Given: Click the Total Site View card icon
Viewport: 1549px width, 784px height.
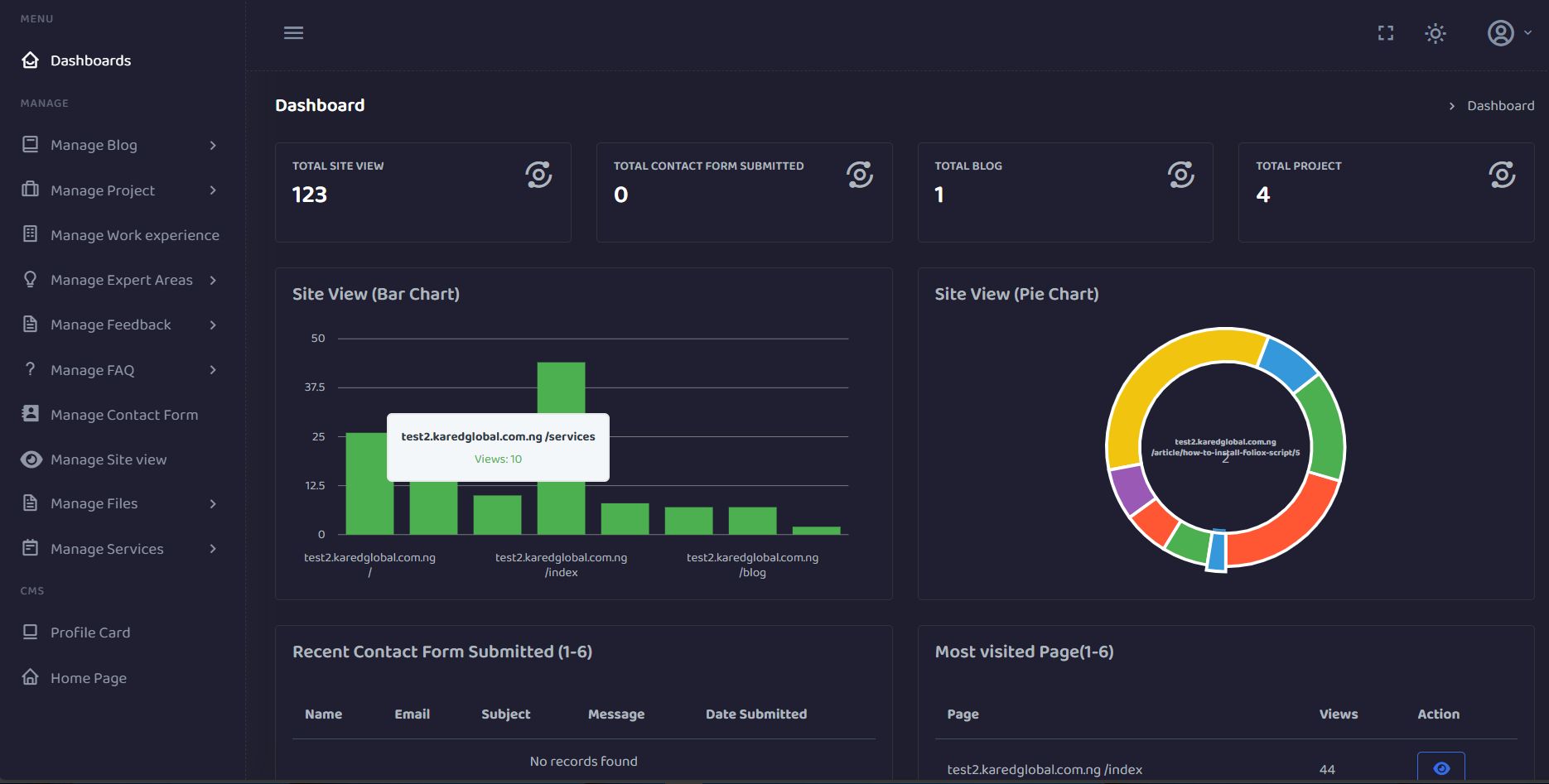Looking at the screenshot, I should [538, 175].
